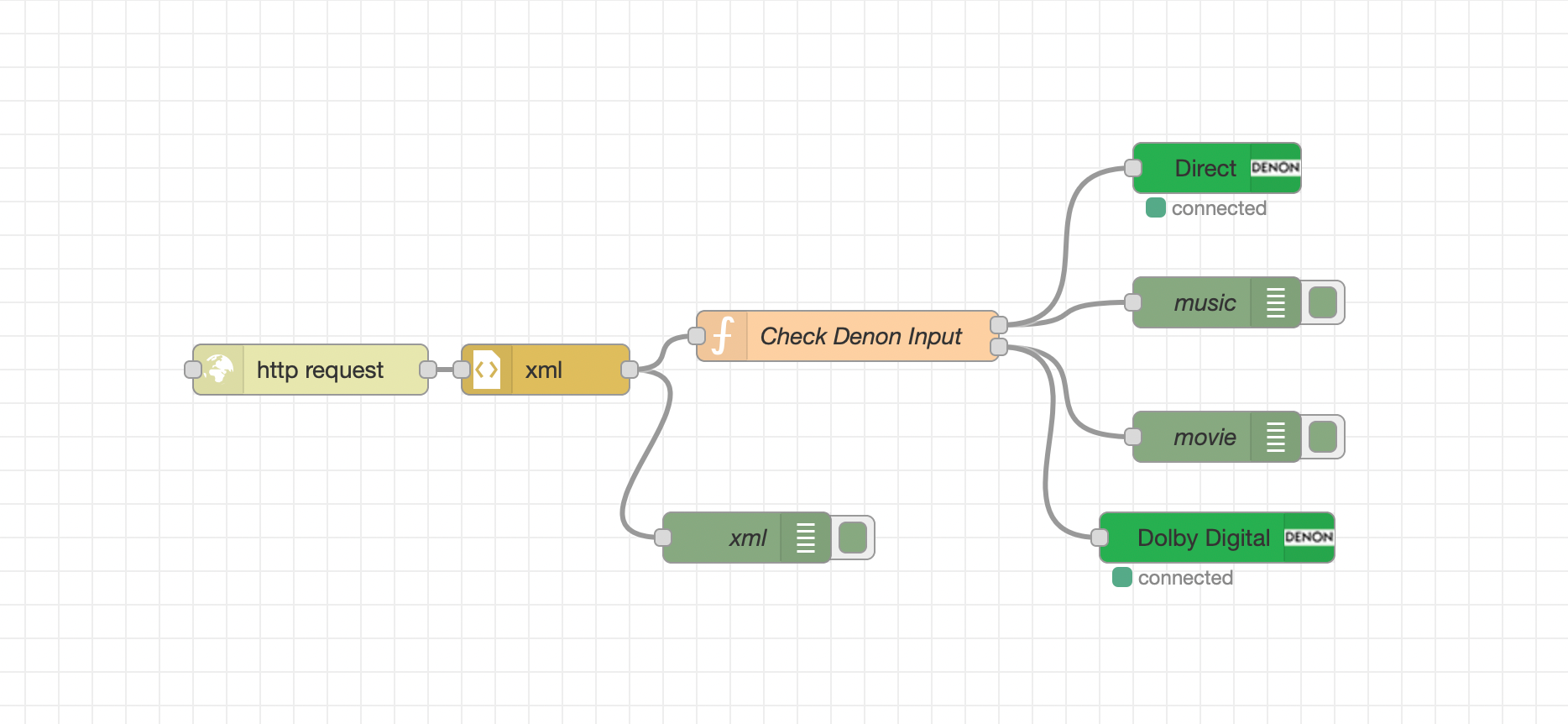Select the http request node label
The width and height of the screenshot is (1568, 724).
(320, 370)
